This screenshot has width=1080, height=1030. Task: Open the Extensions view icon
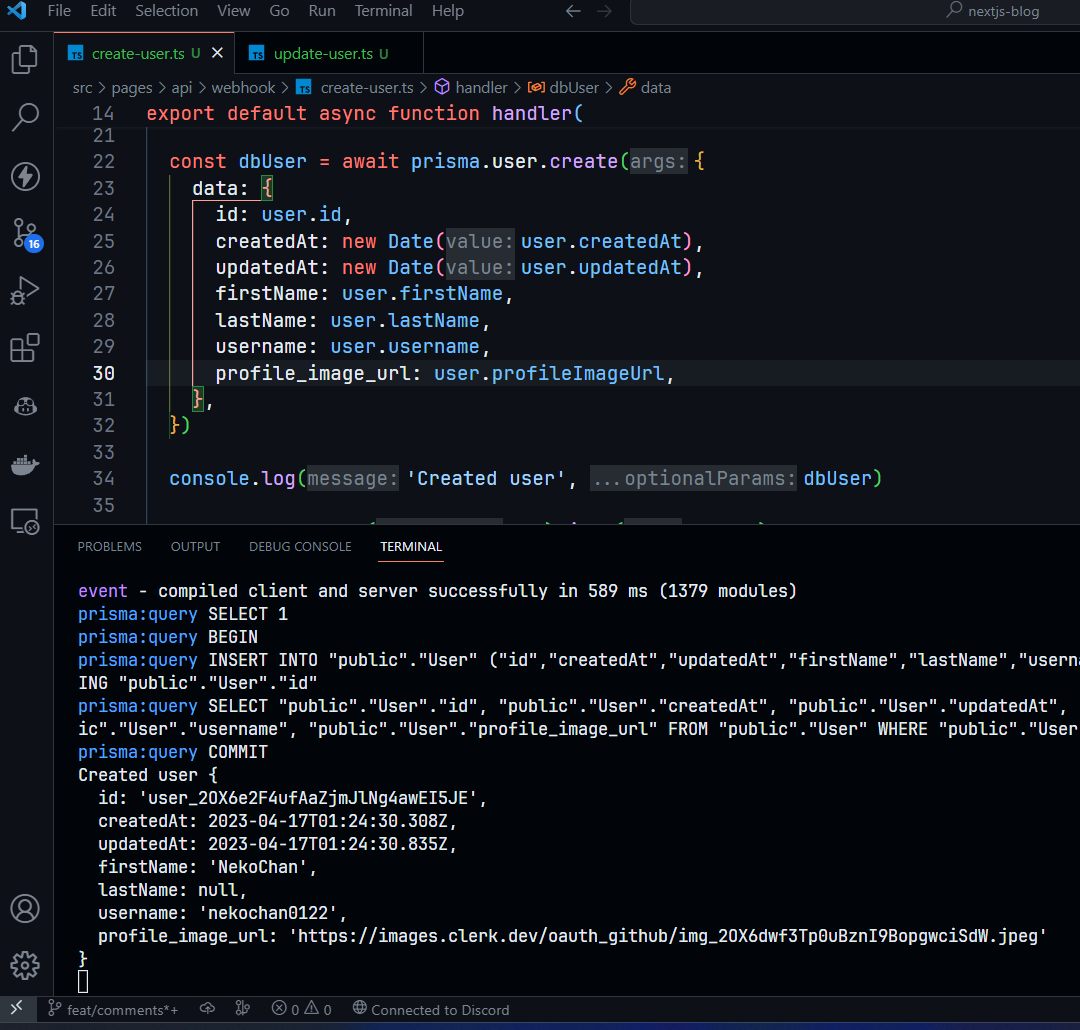(x=25, y=348)
